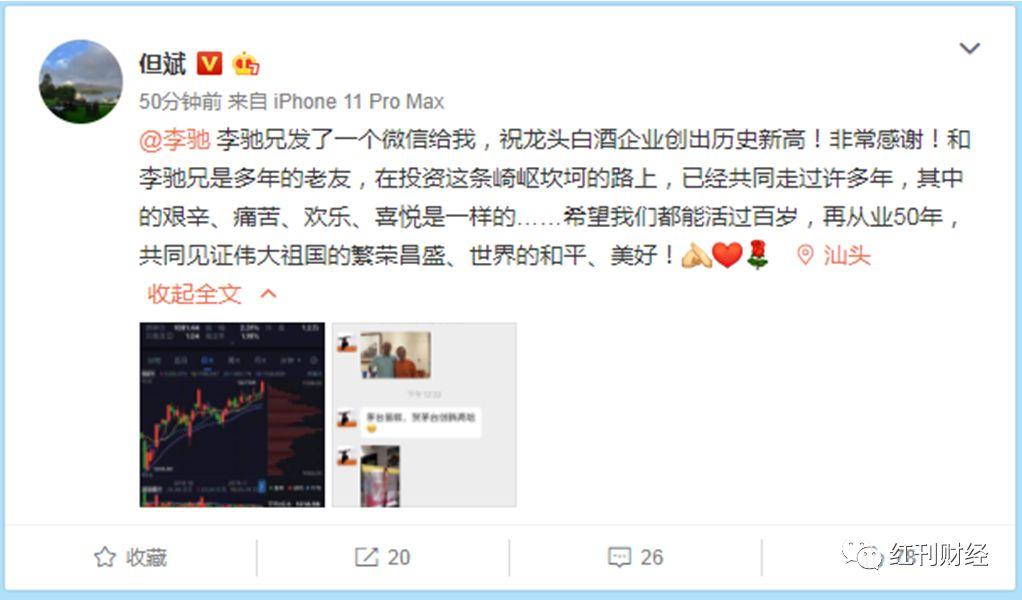The height and width of the screenshot is (600, 1022).
Task: Open the post options chevron menu
Action: click(970, 48)
